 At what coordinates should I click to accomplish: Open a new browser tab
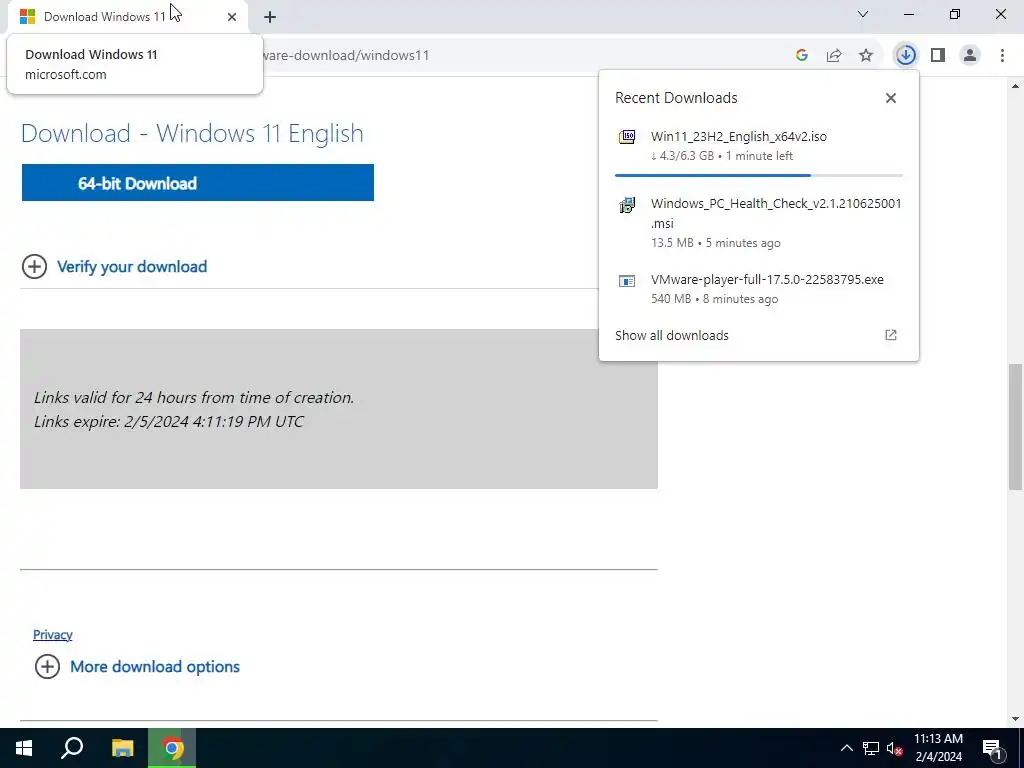(270, 17)
